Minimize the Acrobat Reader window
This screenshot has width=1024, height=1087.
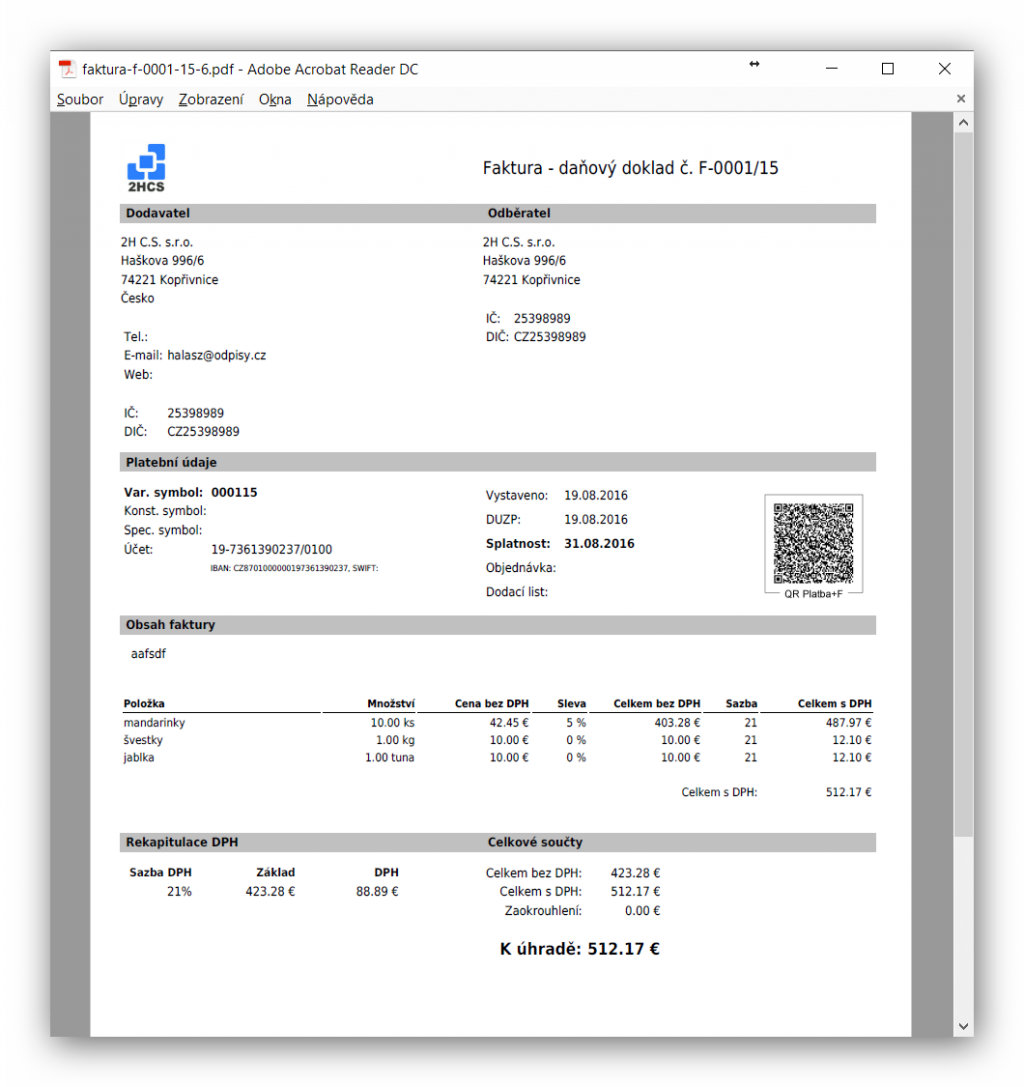click(831, 69)
